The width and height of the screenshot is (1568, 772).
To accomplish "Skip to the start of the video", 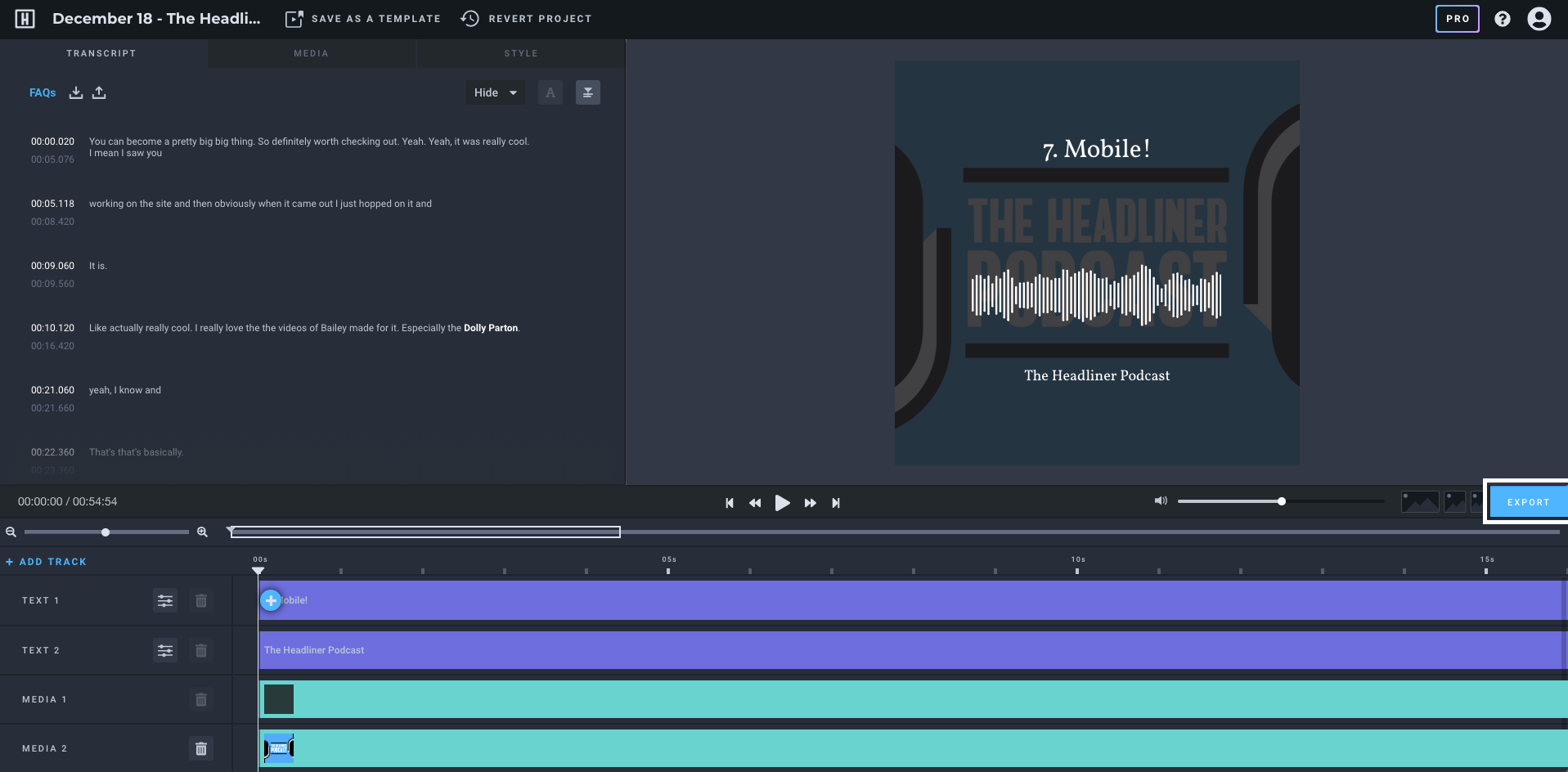I will coord(730,503).
